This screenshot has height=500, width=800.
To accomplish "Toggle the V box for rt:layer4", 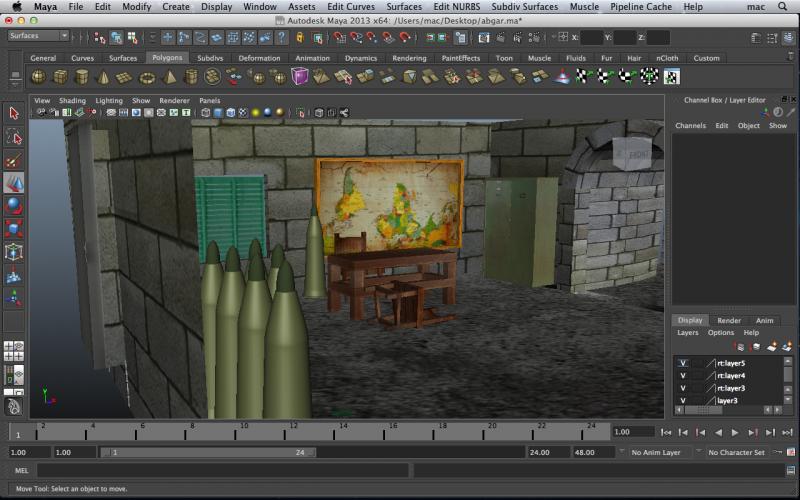I will (683, 376).
